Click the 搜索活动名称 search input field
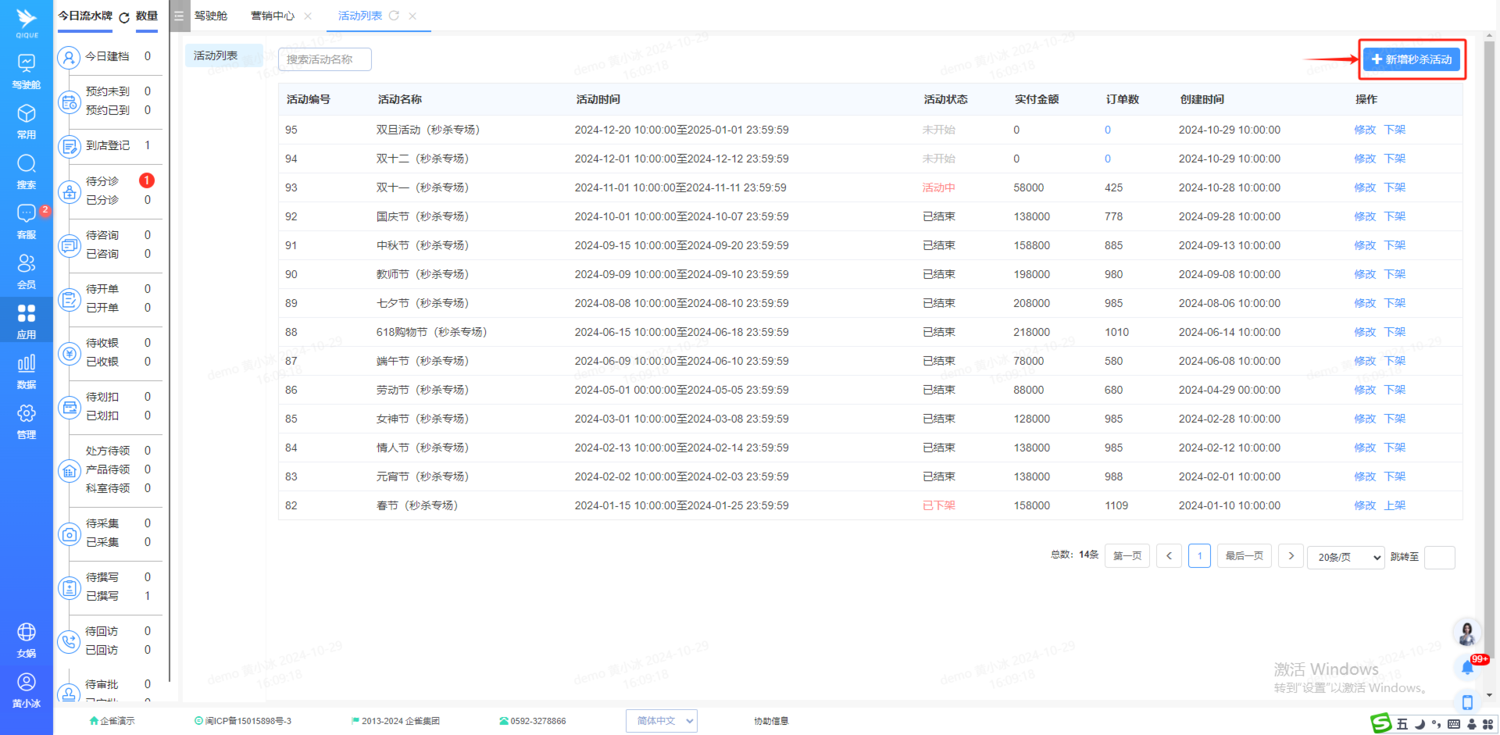The height and width of the screenshot is (735, 1500). [324, 59]
